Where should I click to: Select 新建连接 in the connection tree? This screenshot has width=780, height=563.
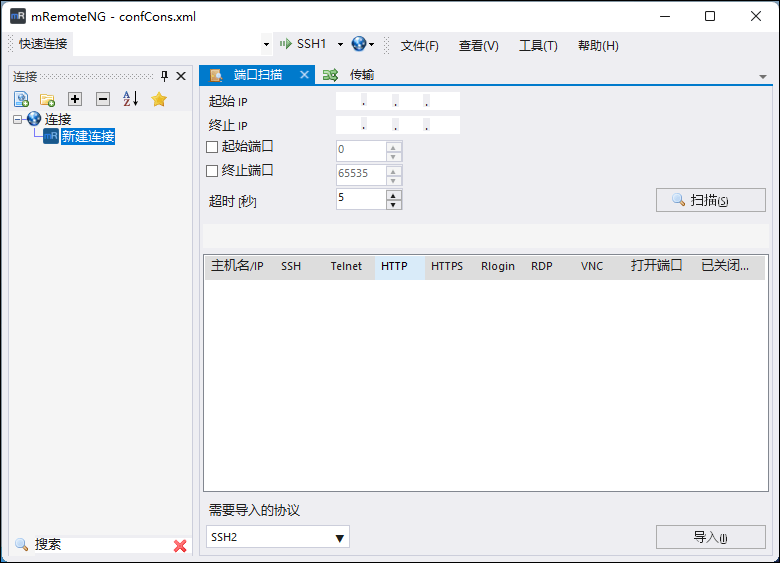coord(88,136)
